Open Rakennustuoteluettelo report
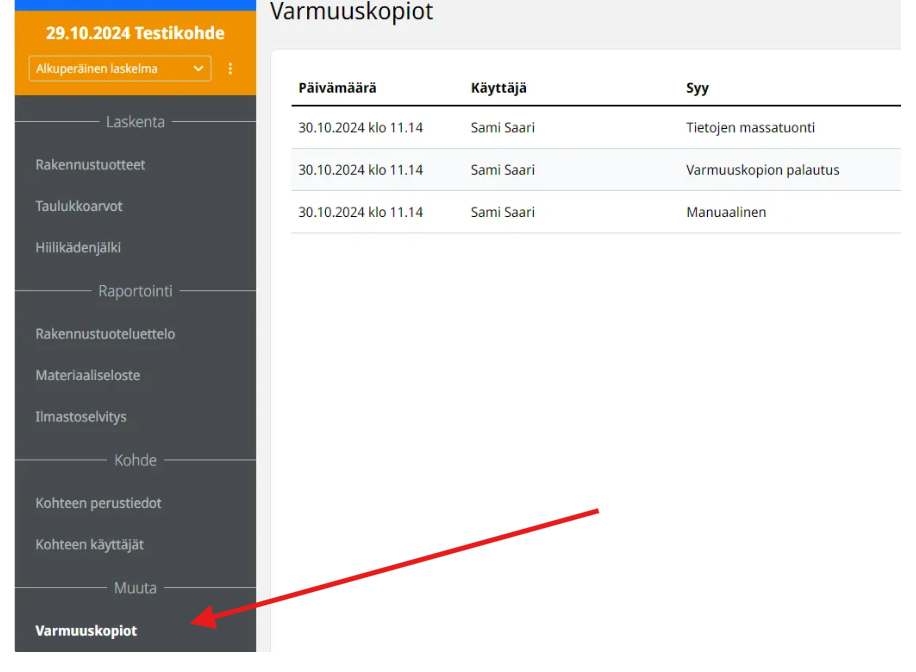916x672 pixels. click(105, 334)
